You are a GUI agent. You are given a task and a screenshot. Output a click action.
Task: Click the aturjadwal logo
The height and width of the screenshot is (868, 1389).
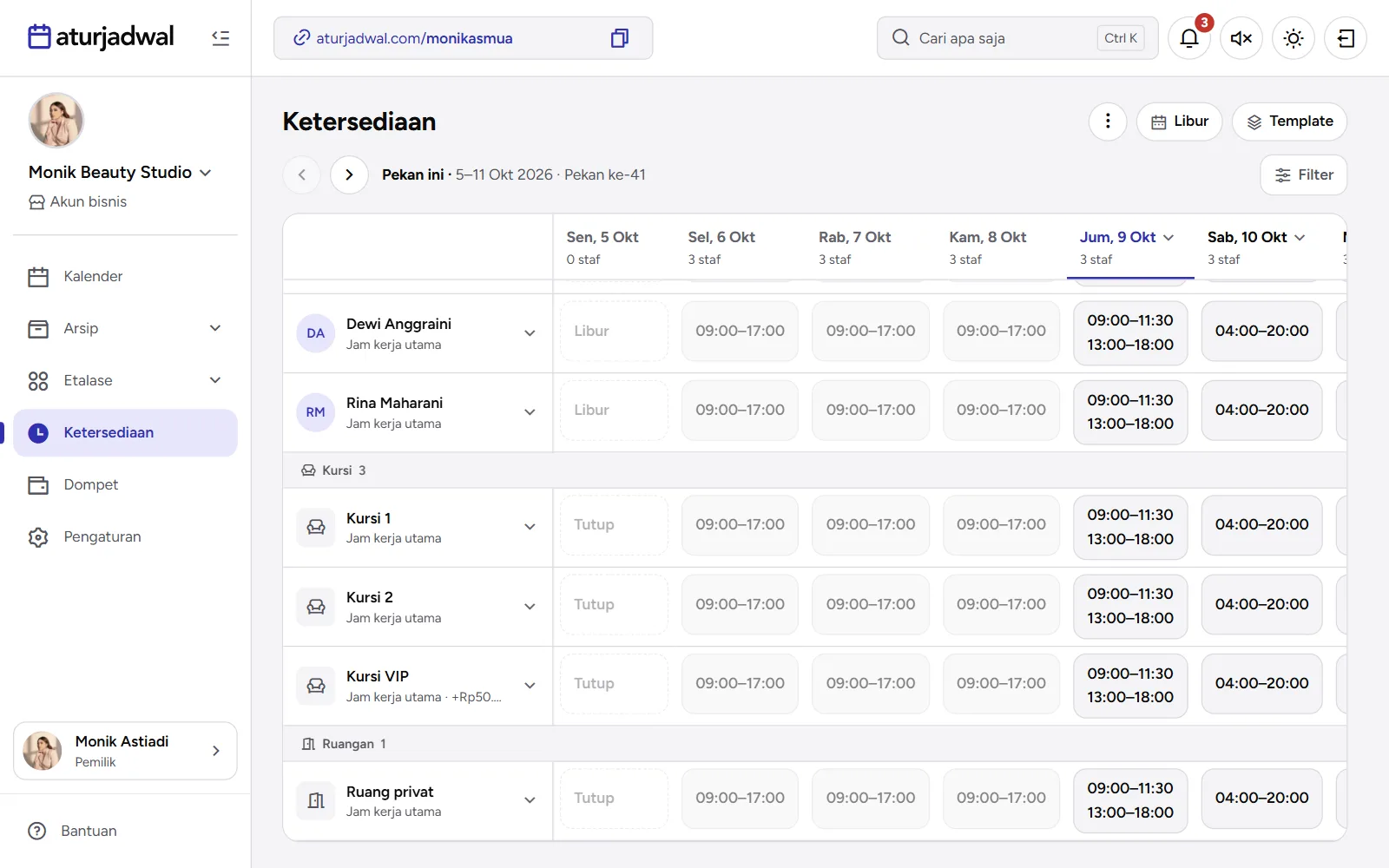tap(101, 37)
